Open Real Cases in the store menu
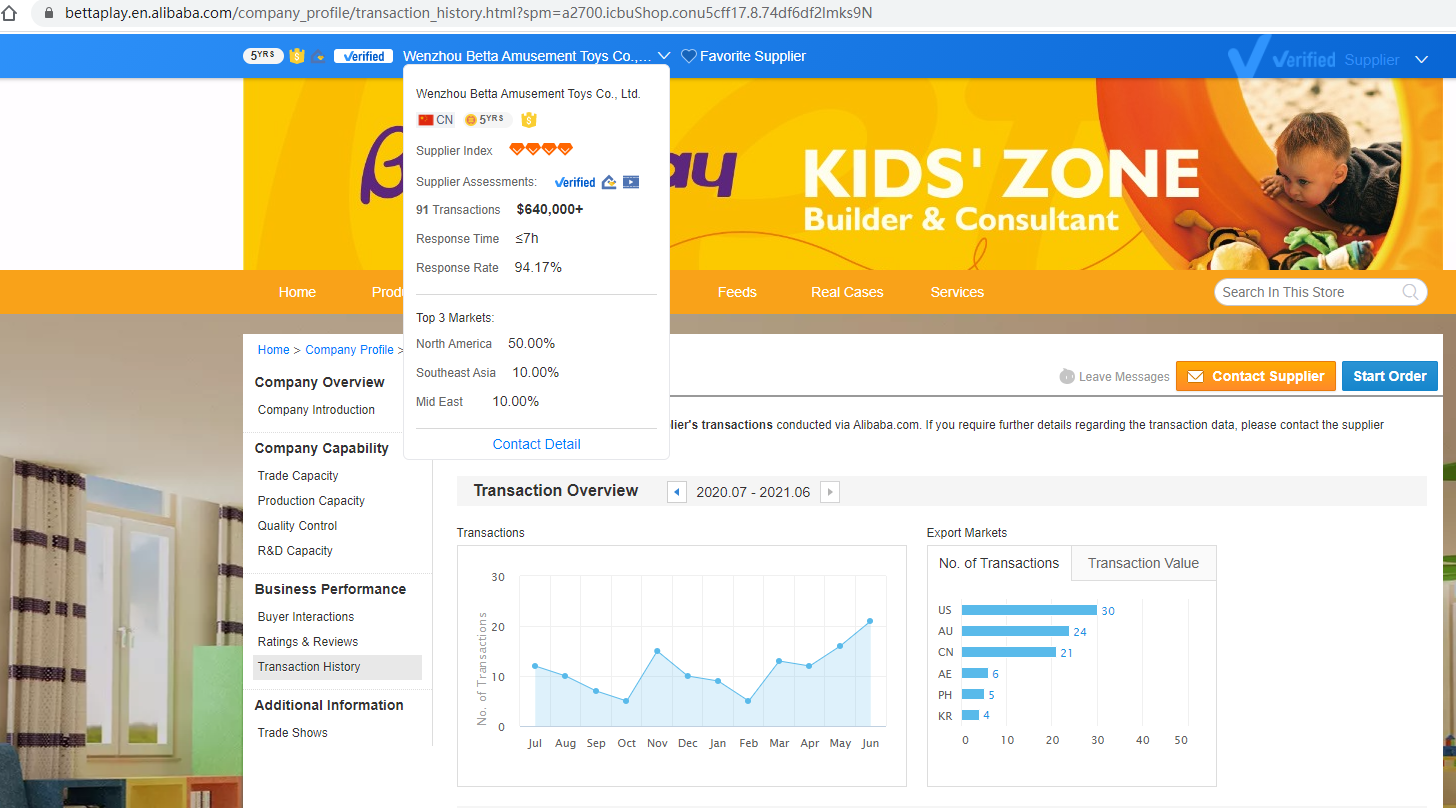1456x808 pixels. coord(846,292)
